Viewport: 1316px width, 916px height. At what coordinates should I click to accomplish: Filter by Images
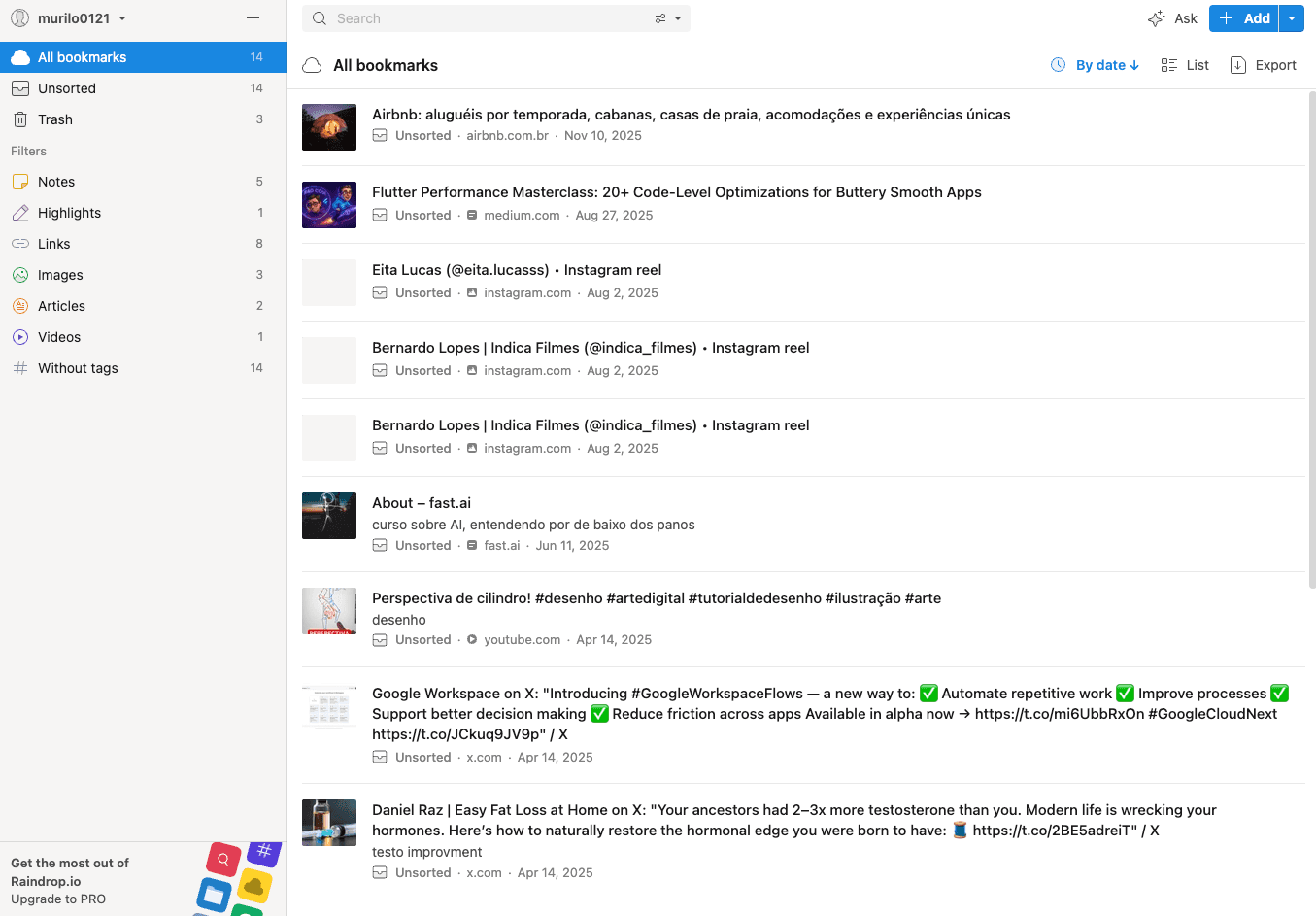[143, 275]
